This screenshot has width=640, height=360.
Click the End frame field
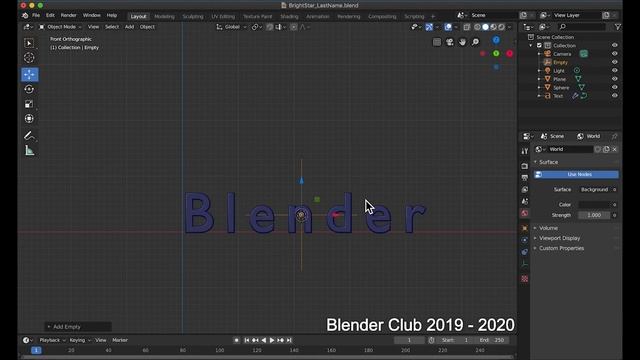[493, 340]
